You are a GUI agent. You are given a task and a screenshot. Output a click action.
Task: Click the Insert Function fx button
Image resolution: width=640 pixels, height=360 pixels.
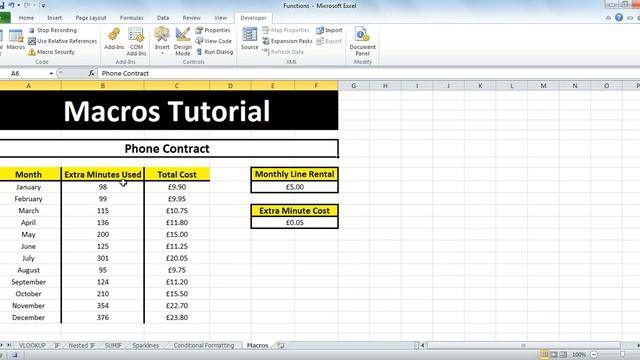pos(91,73)
